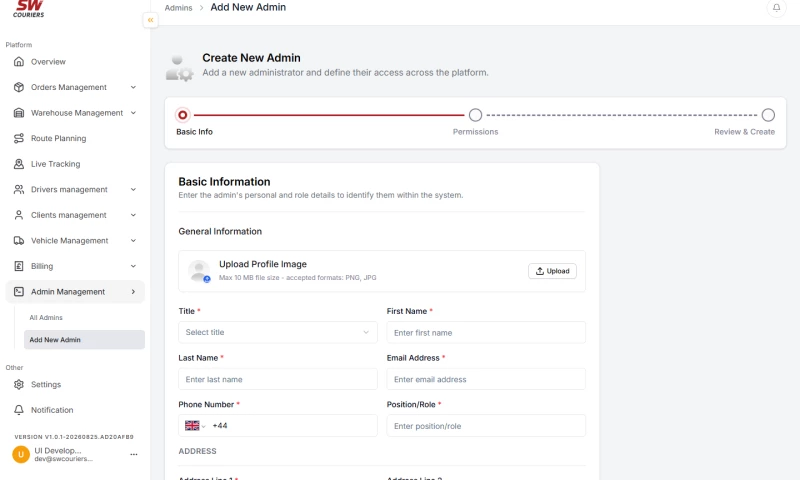Click the Permissions step label

pyautogui.click(x=475, y=132)
